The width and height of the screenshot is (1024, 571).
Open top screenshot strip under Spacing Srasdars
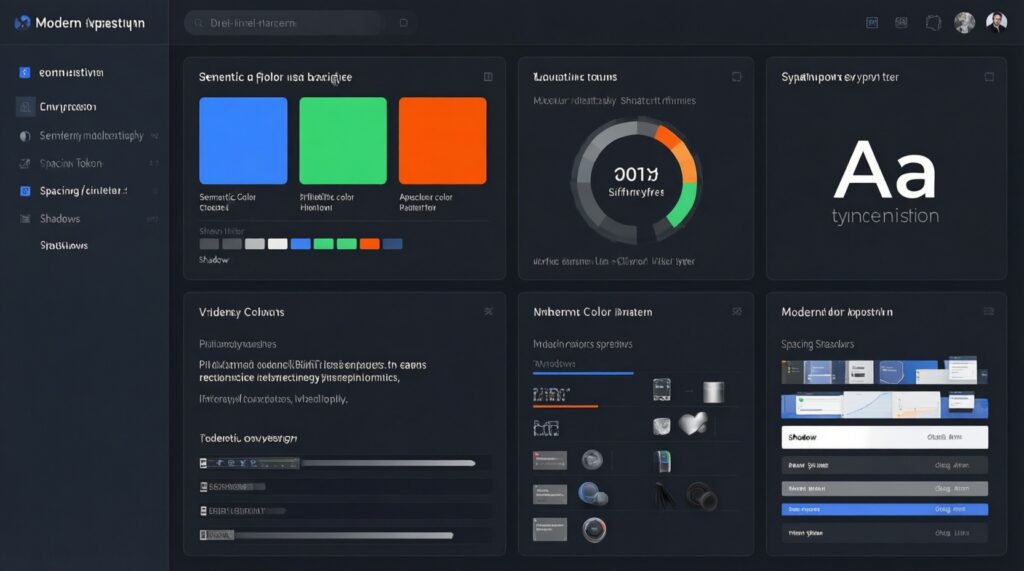tap(884, 371)
